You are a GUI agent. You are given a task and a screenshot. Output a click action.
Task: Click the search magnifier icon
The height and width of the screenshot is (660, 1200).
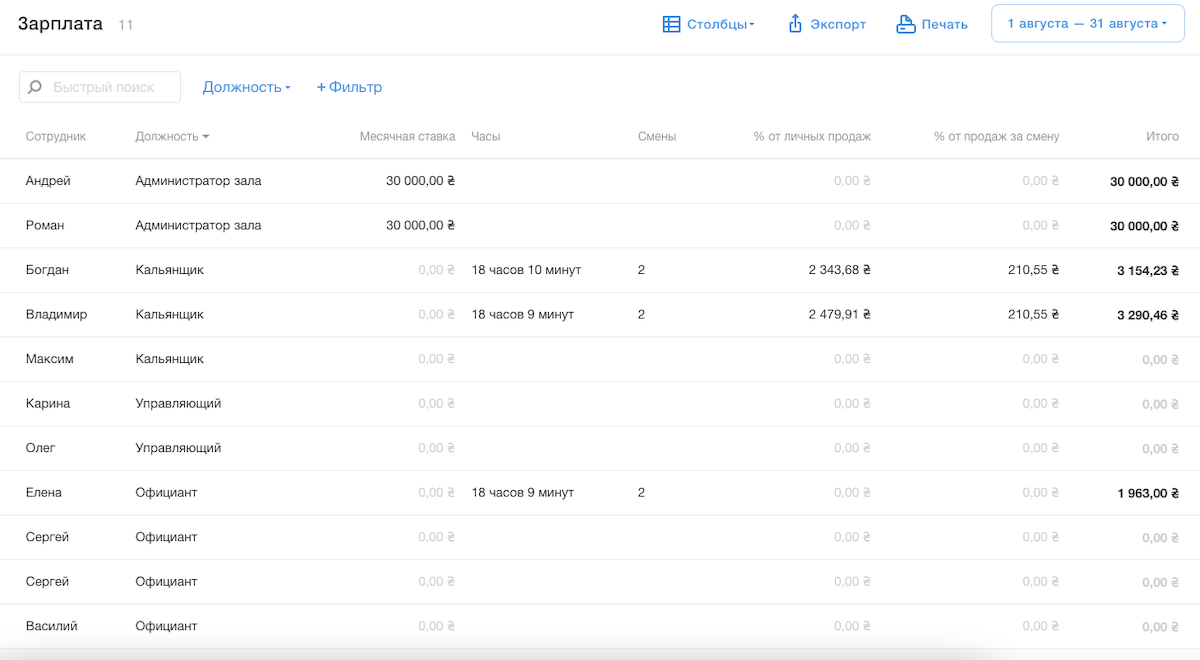point(35,87)
